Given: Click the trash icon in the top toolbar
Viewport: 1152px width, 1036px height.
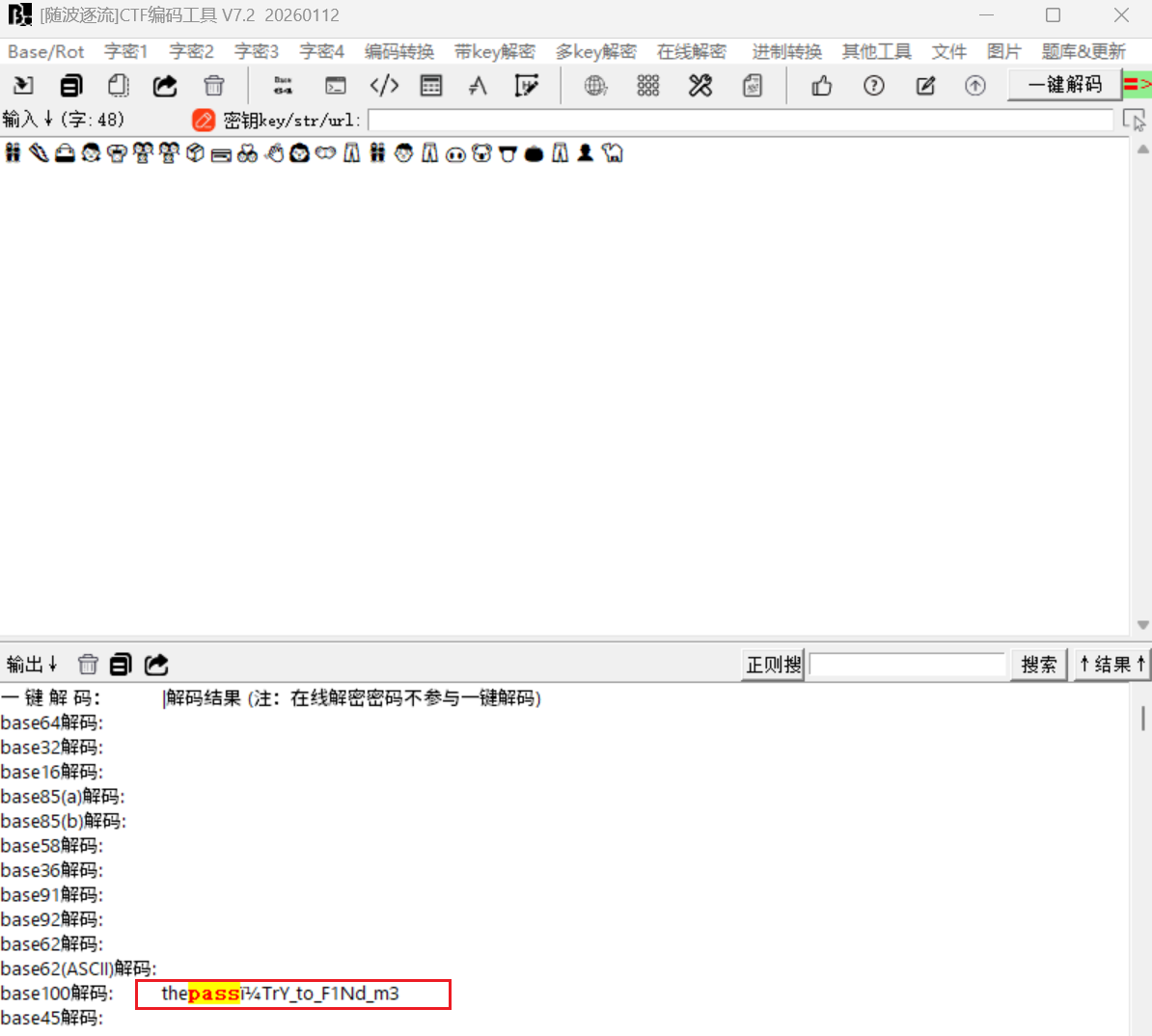Looking at the screenshot, I should (x=214, y=86).
